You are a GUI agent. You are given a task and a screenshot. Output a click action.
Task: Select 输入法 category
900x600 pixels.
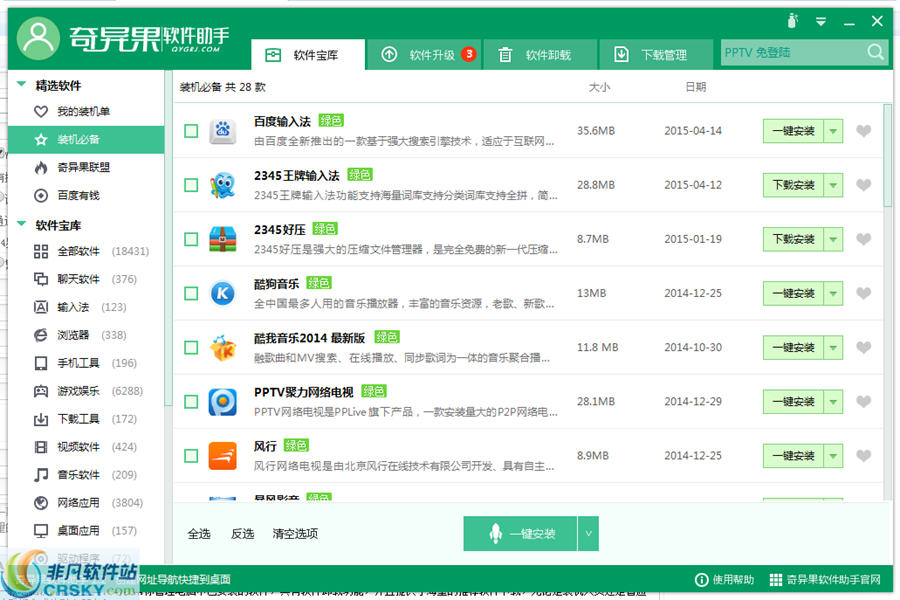(86, 307)
